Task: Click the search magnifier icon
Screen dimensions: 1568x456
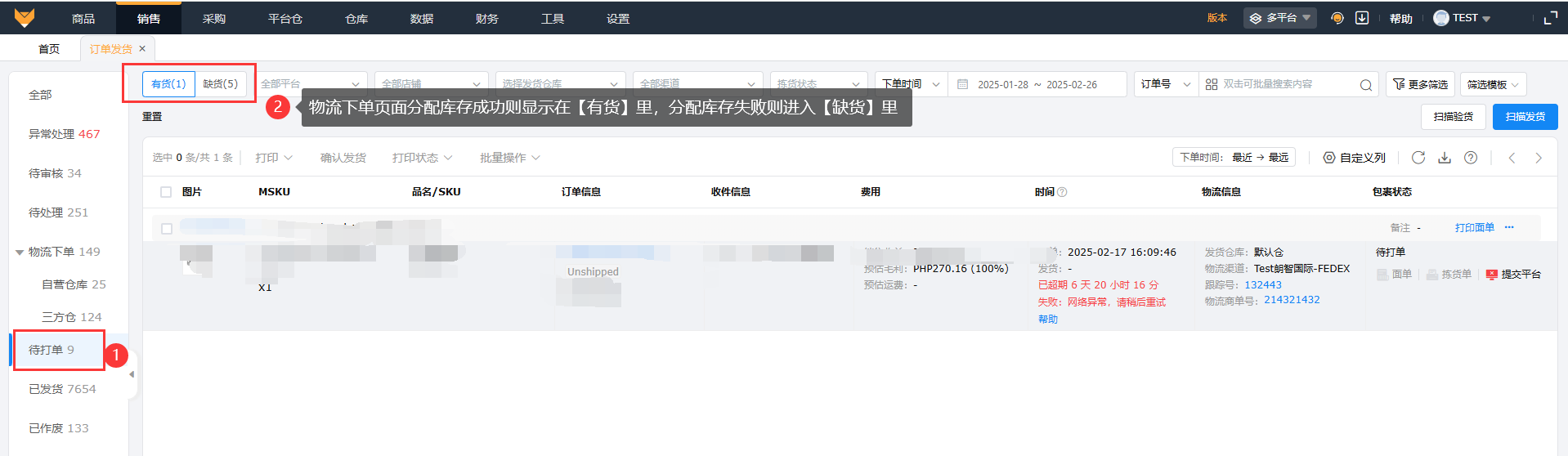Action: click(1365, 85)
